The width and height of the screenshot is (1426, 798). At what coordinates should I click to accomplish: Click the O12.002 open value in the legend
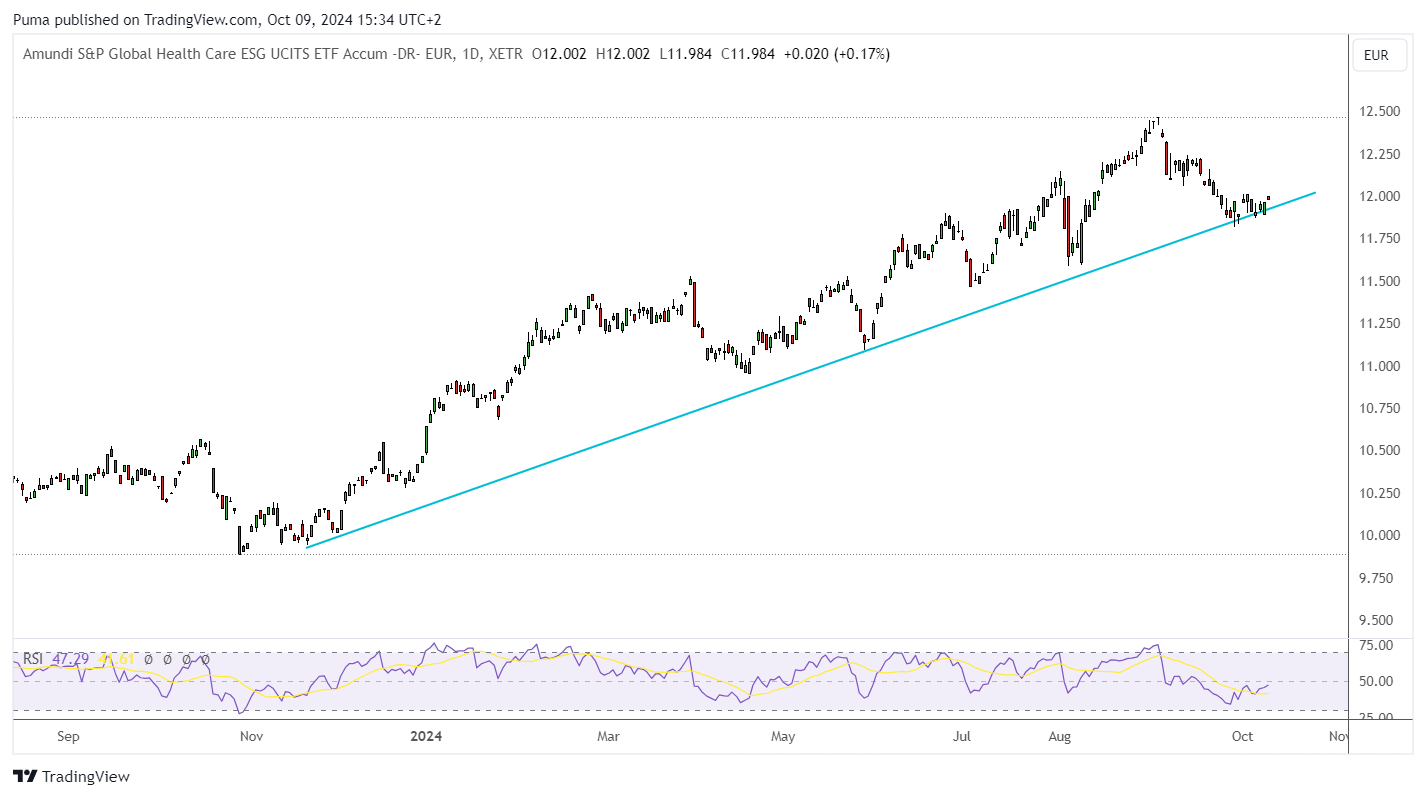click(560, 54)
